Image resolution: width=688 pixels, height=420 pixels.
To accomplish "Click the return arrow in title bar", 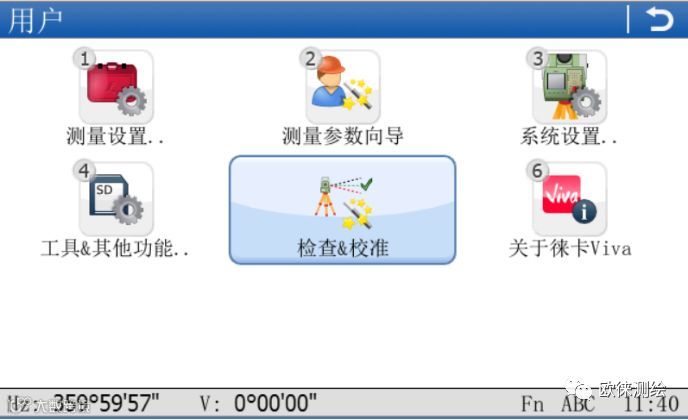I will [659, 20].
